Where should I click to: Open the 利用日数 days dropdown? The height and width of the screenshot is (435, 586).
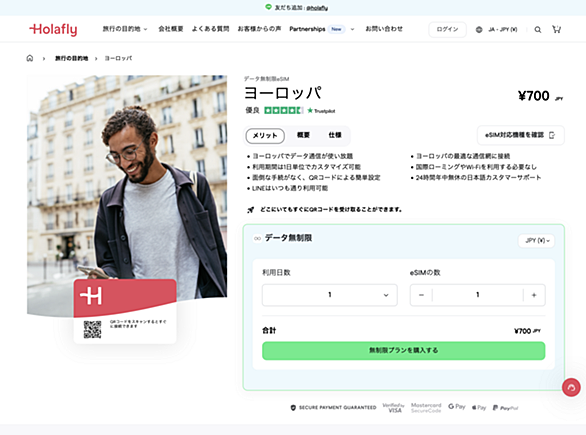pyautogui.click(x=330, y=295)
